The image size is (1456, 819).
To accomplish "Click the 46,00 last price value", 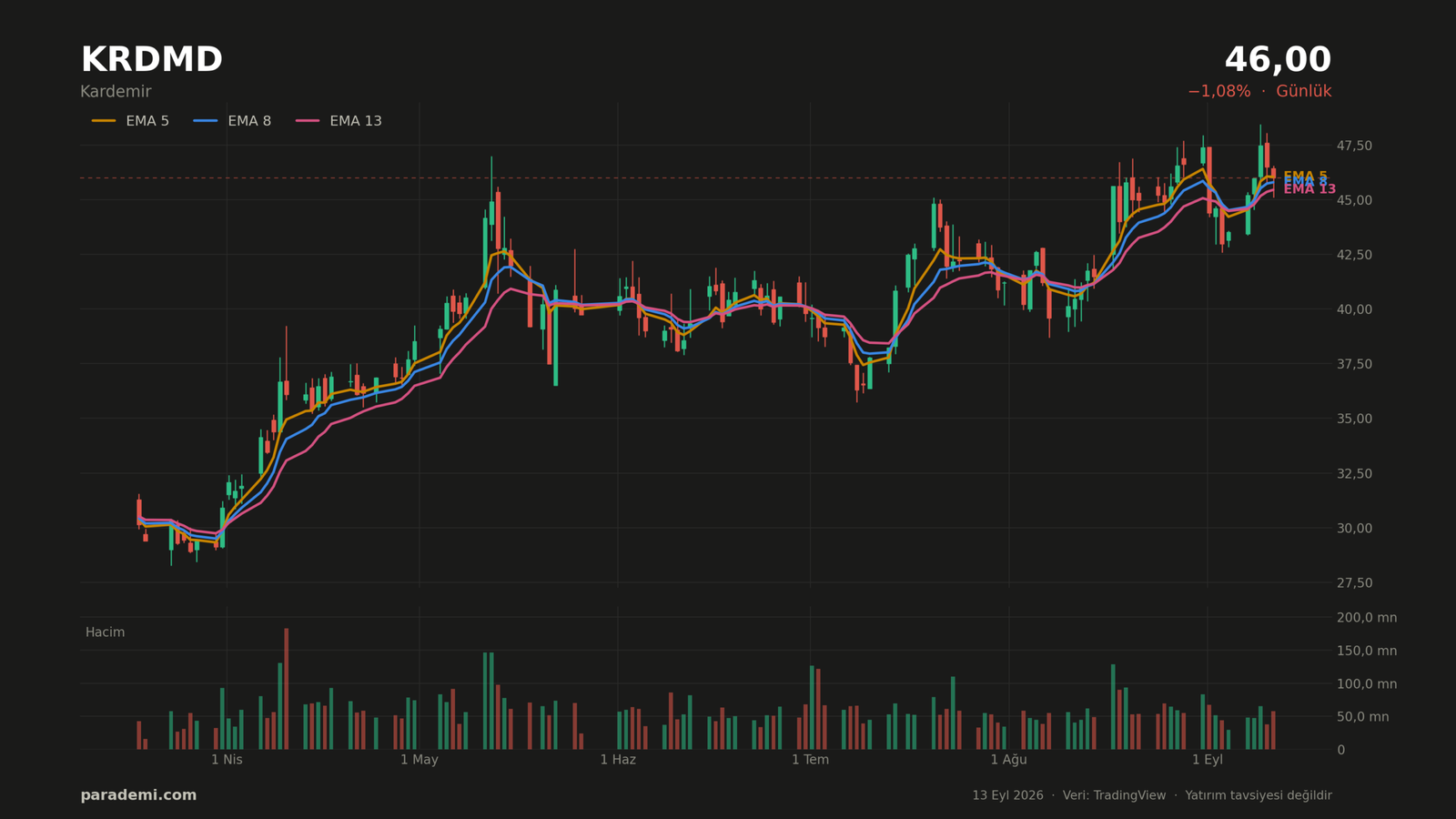I will [1278, 60].
